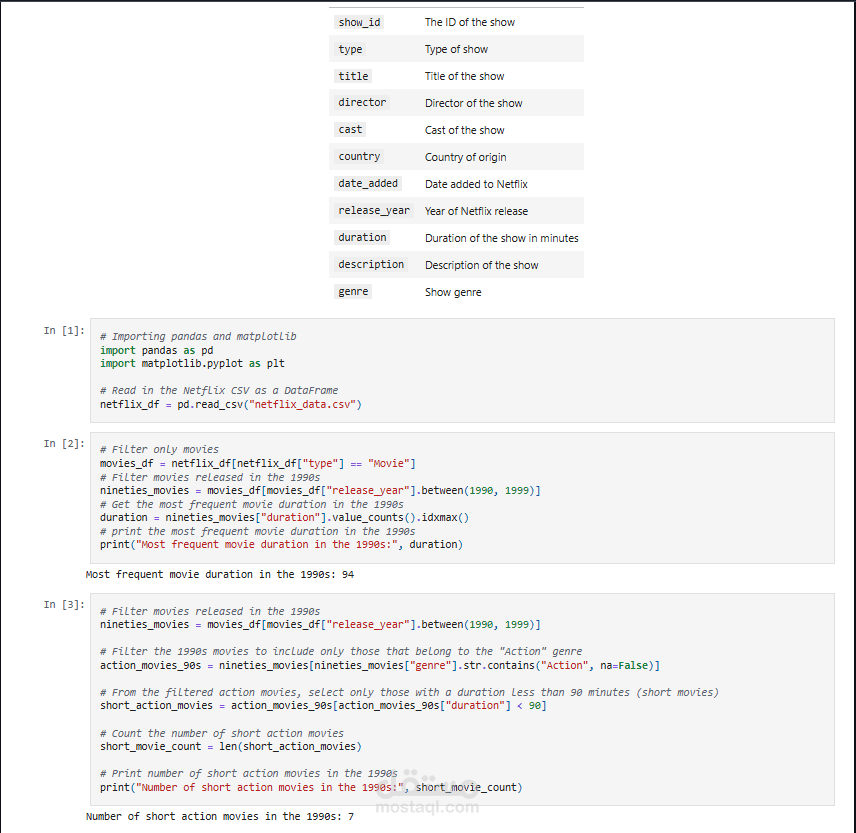Image resolution: width=856 pixels, height=833 pixels.
Task: Click the In [2] code cell
Action: (x=462, y=498)
